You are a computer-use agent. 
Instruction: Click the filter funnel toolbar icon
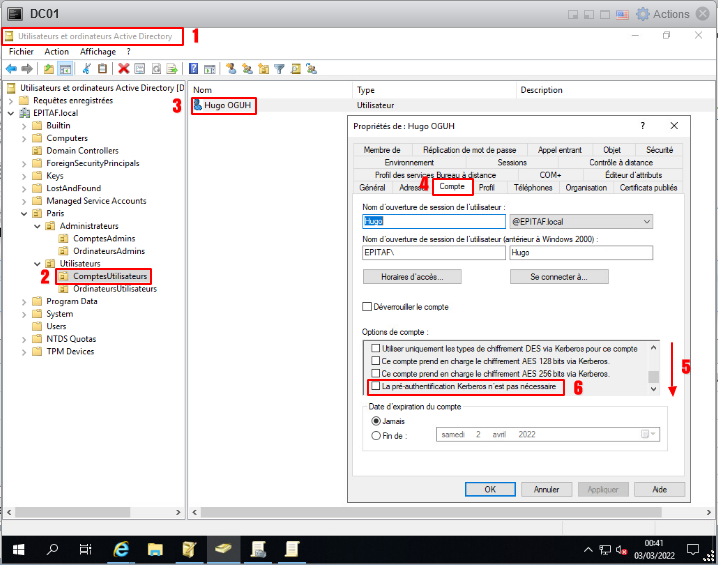coord(280,69)
